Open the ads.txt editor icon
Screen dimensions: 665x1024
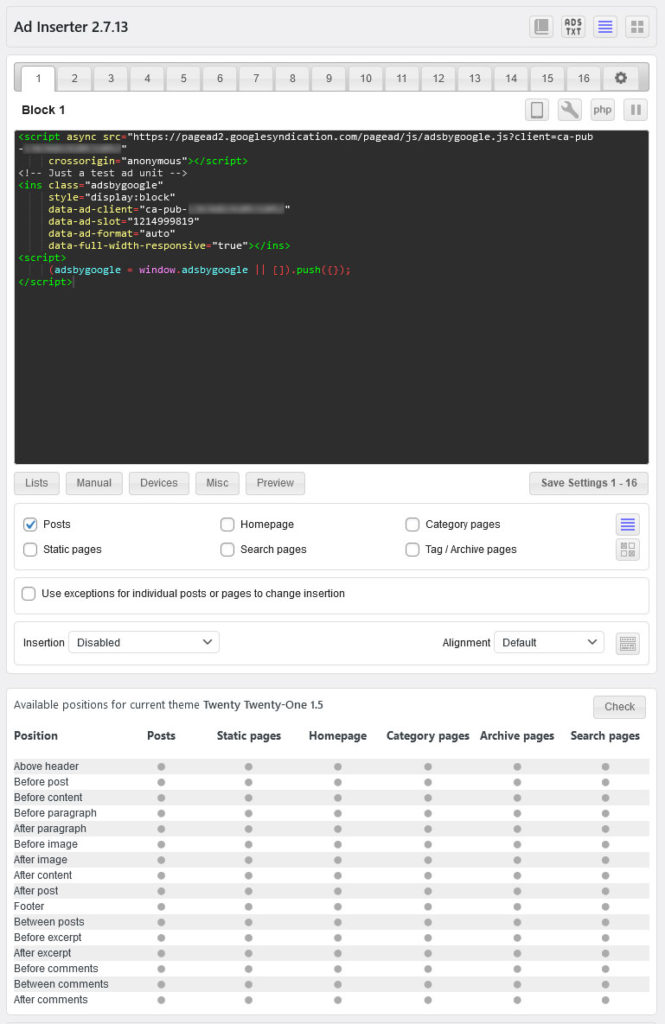tap(573, 27)
